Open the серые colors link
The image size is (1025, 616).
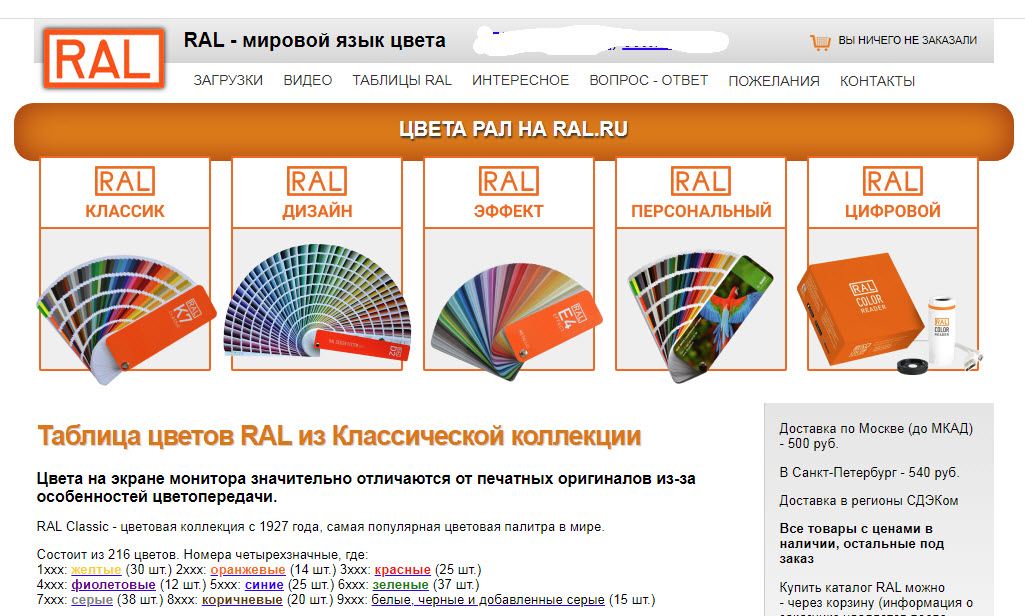click(92, 600)
